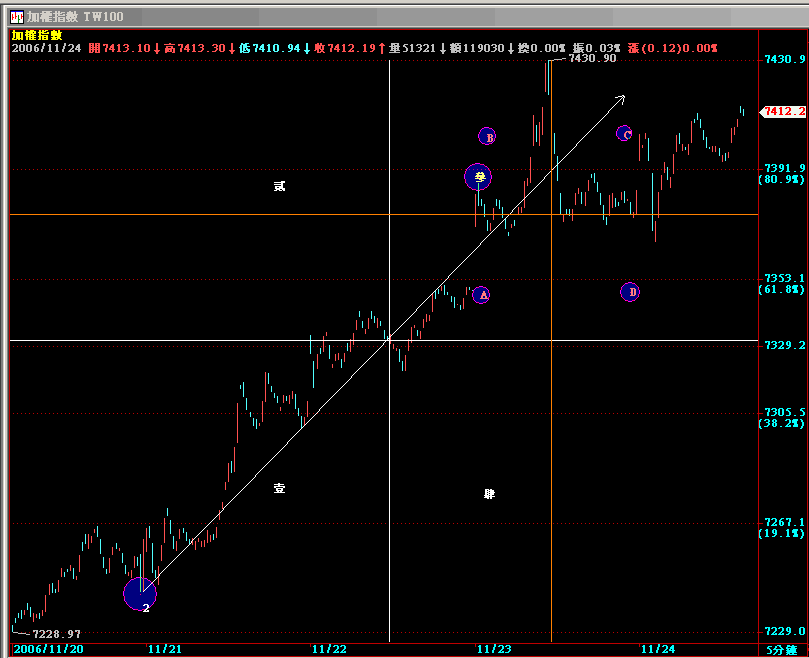Click the circle marker labeled C
The height and width of the screenshot is (658, 809).
click(x=625, y=133)
